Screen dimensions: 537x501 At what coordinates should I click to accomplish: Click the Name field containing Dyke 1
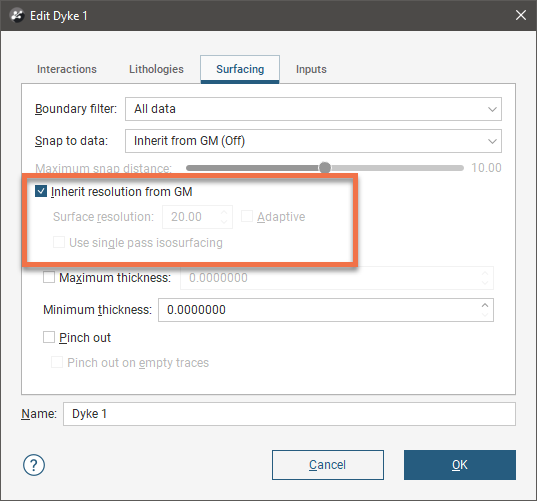289,414
